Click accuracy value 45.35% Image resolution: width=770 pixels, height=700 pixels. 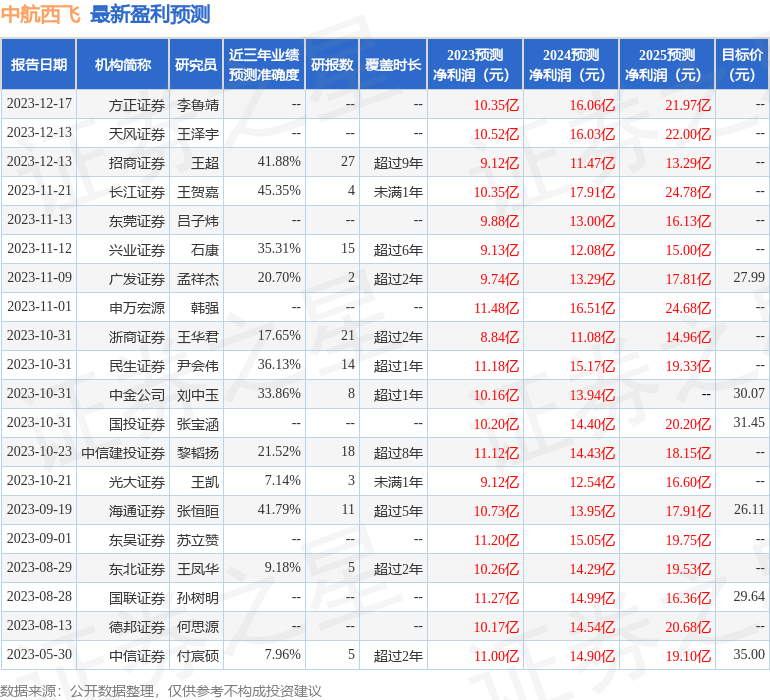(x=279, y=190)
